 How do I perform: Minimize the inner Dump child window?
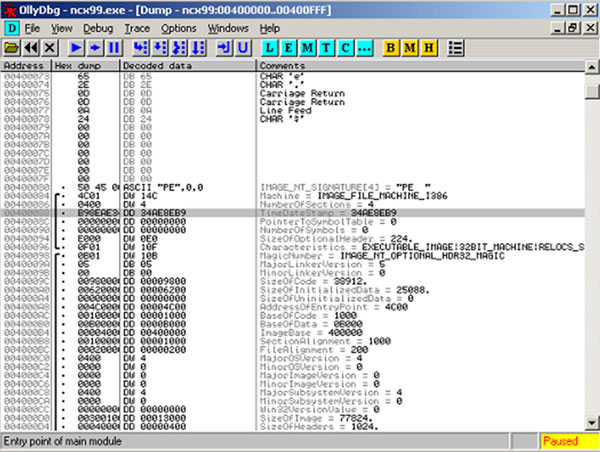pos(559,28)
